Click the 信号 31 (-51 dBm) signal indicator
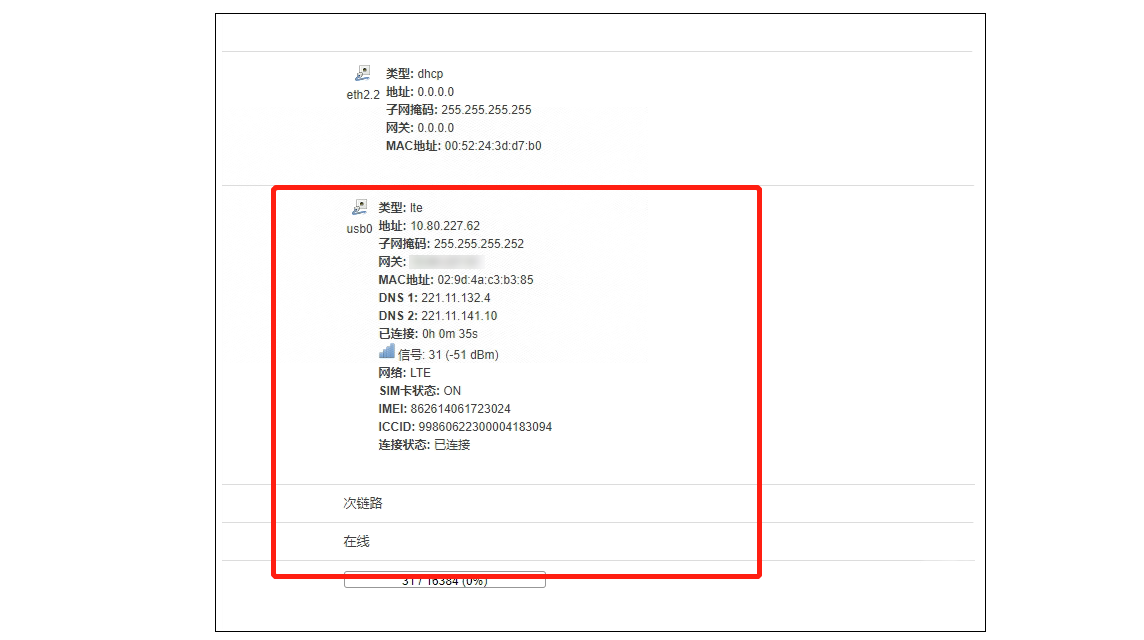Screen dimensions: 1144x640 coord(437,353)
